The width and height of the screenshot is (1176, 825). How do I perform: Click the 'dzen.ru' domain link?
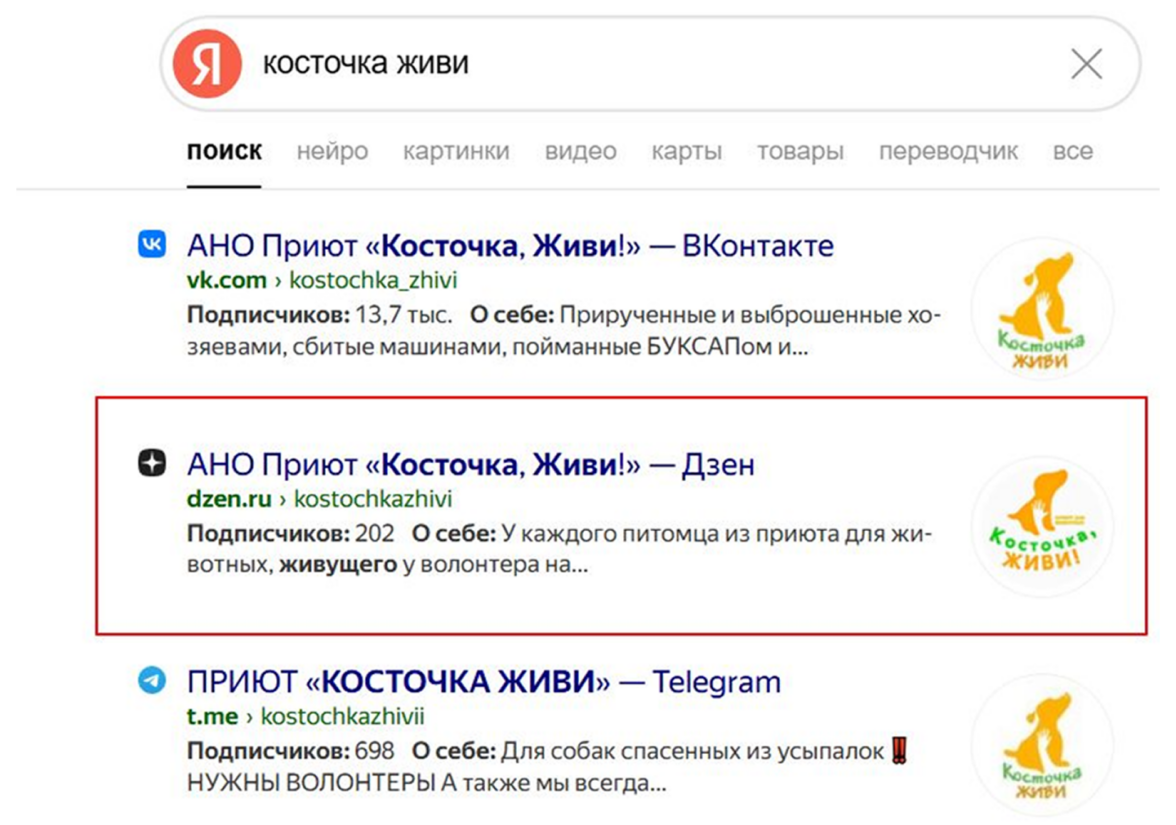[x=229, y=499]
